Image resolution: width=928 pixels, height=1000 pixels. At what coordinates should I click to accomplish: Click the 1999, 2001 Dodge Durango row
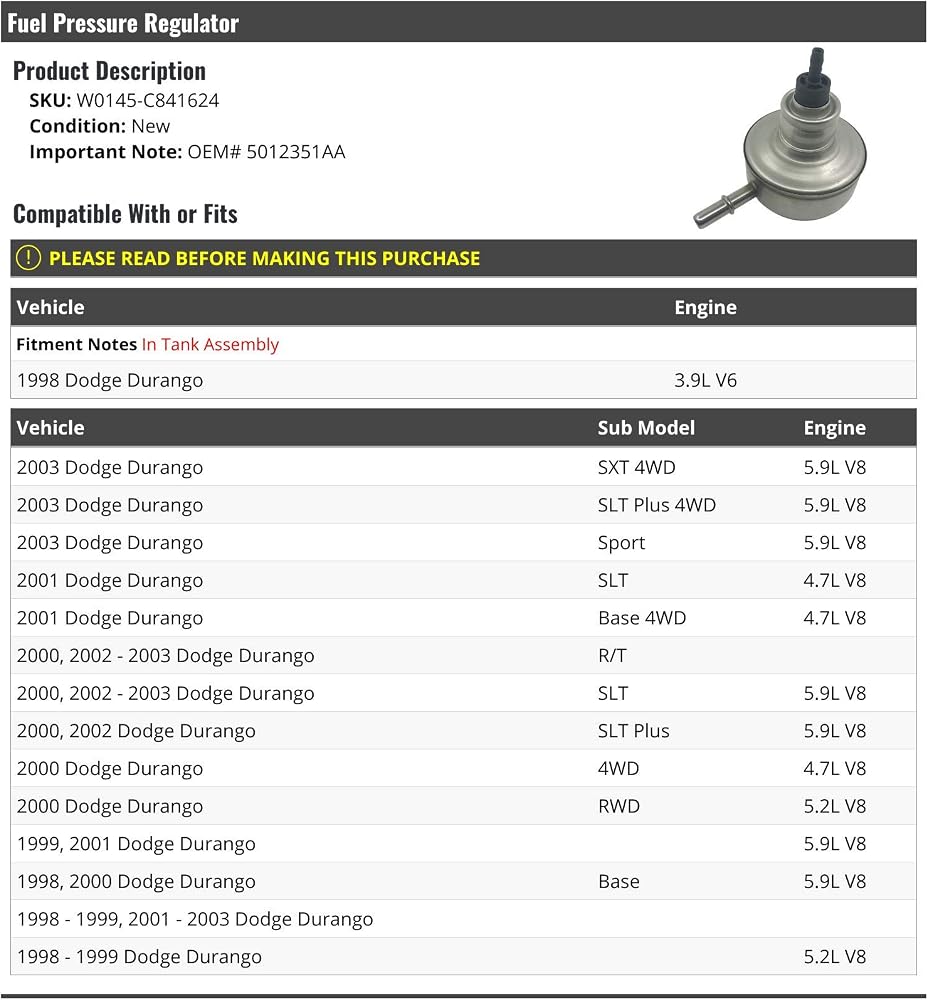(464, 844)
